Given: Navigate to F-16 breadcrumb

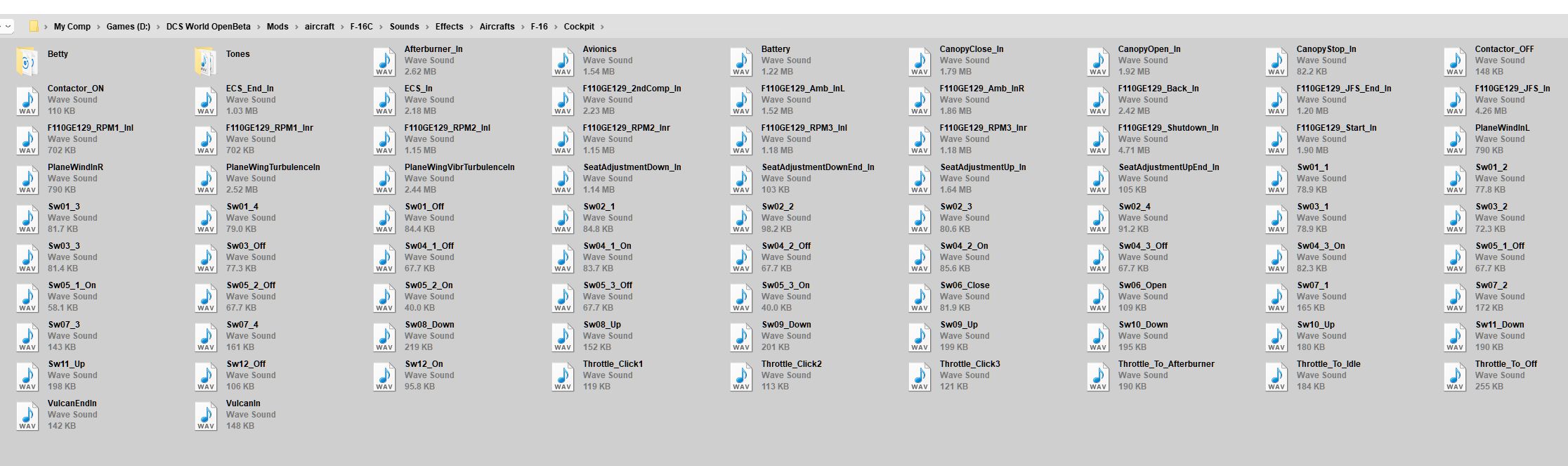Looking at the screenshot, I should [540, 27].
